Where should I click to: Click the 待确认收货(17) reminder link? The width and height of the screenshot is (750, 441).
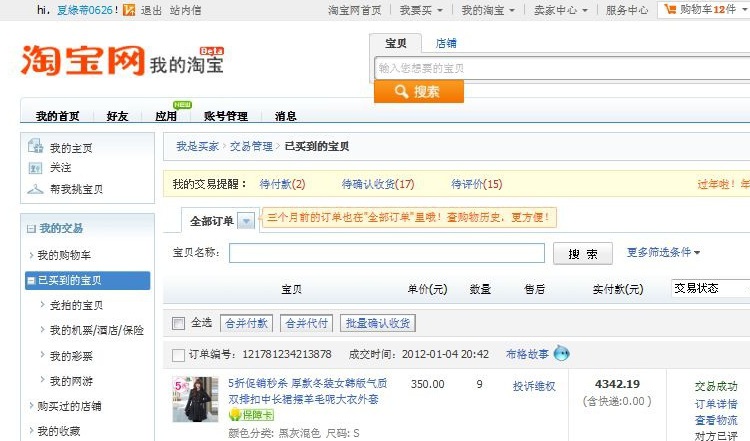tap(378, 184)
